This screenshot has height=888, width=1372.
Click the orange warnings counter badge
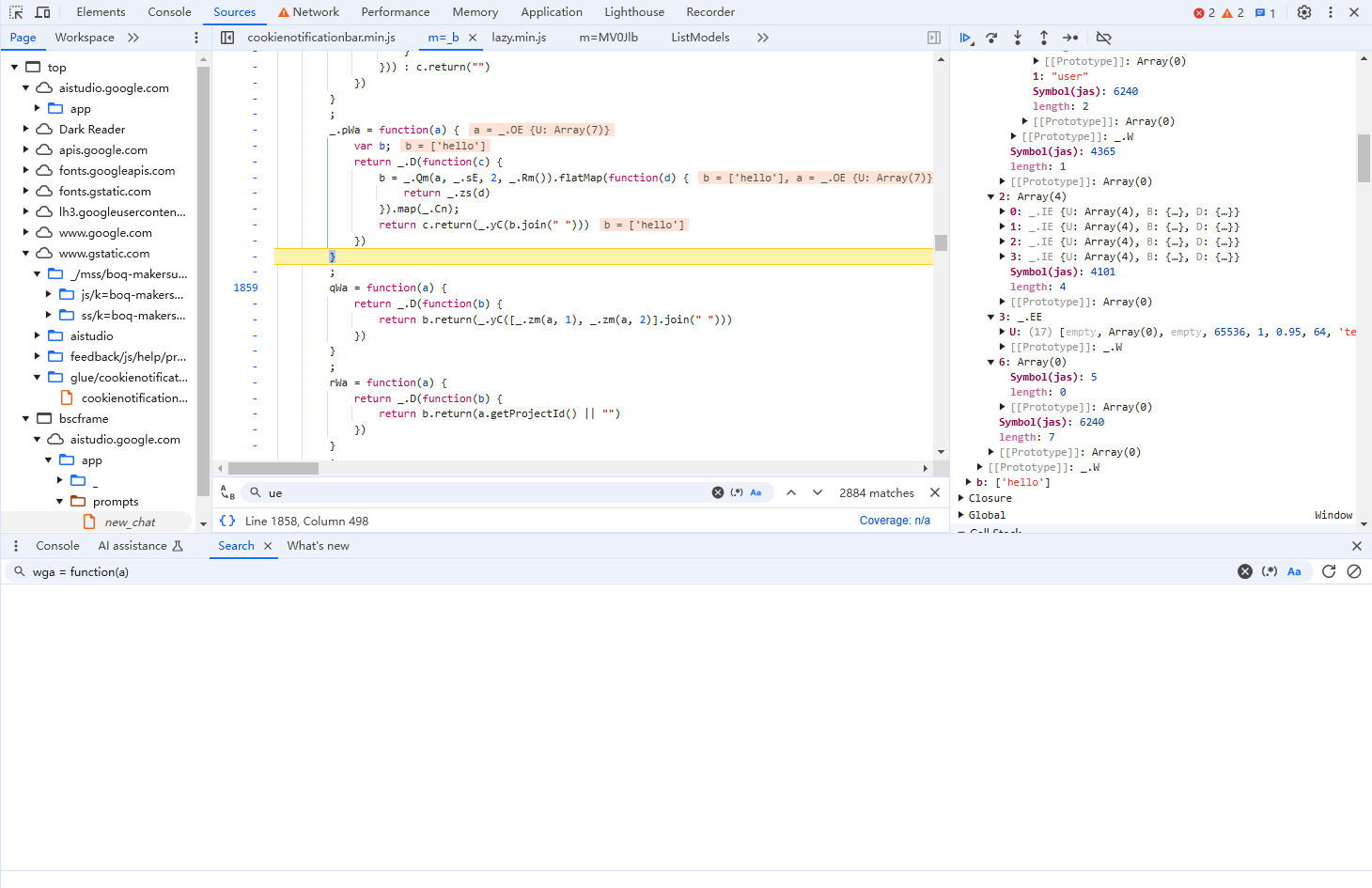(1233, 13)
